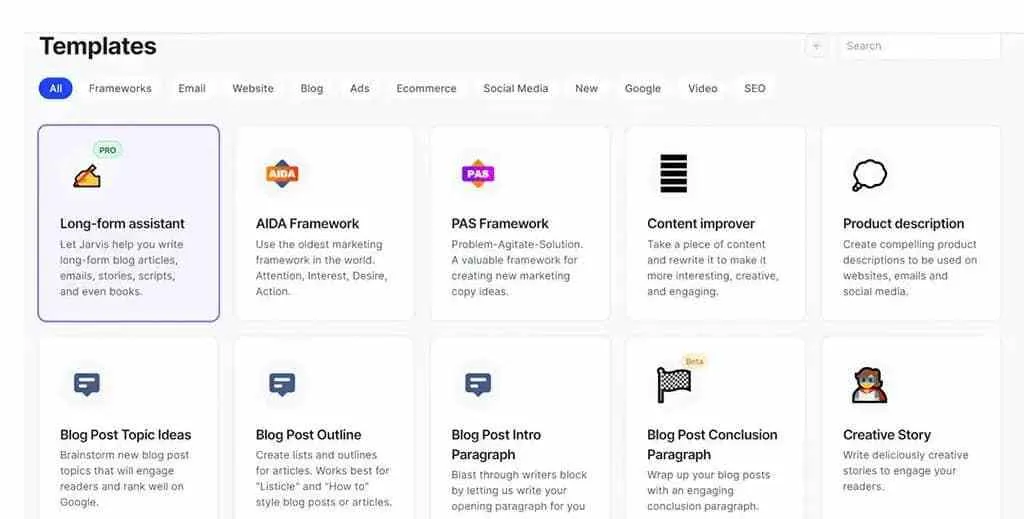
Task: Open the Product description thought bubble icon
Action: [x=869, y=175]
